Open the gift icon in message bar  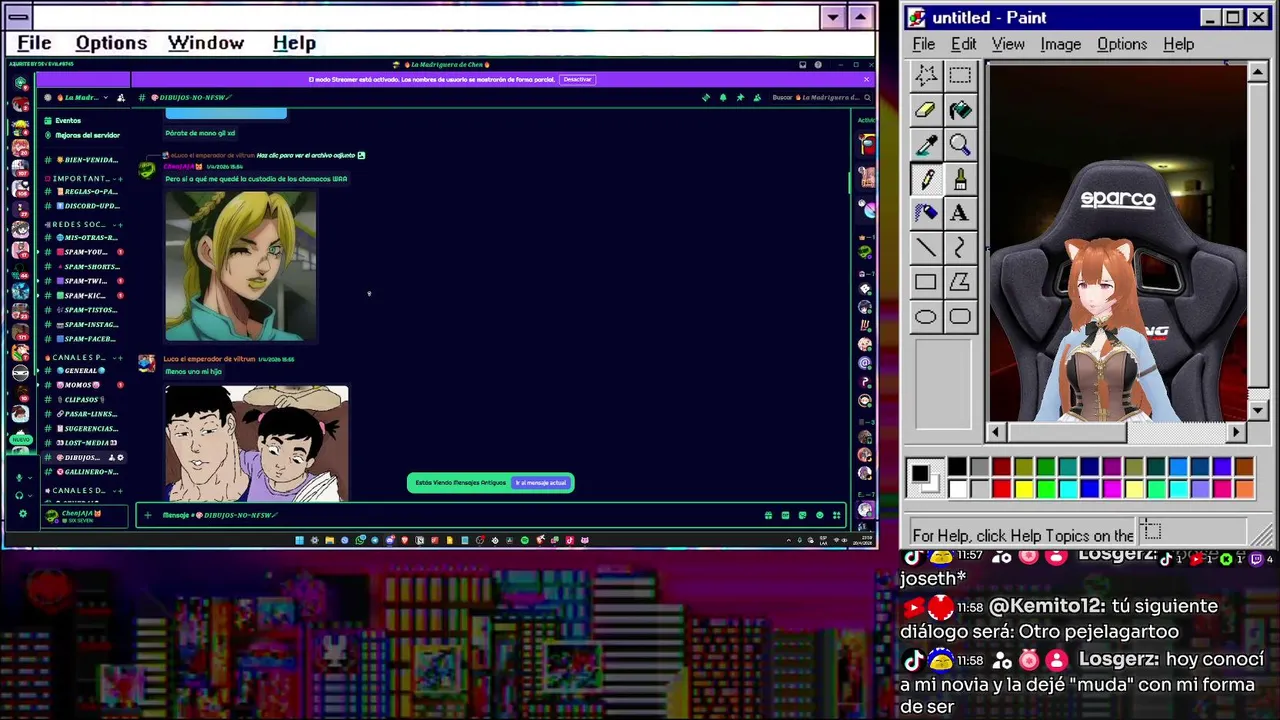point(768,515)
